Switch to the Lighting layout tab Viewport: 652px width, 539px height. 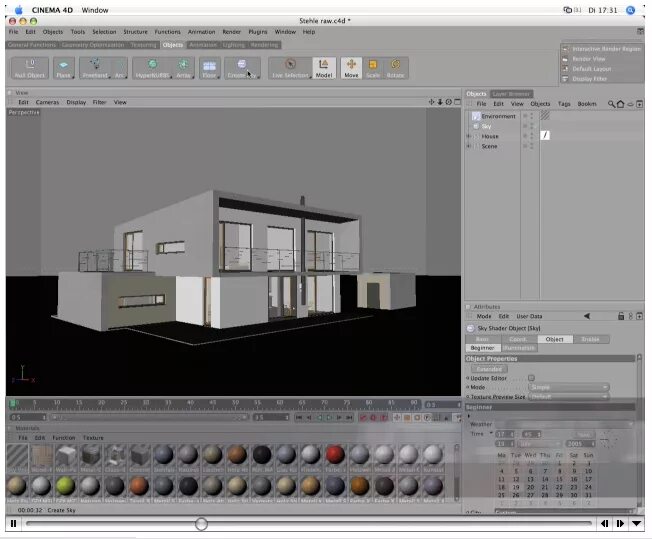234,45
